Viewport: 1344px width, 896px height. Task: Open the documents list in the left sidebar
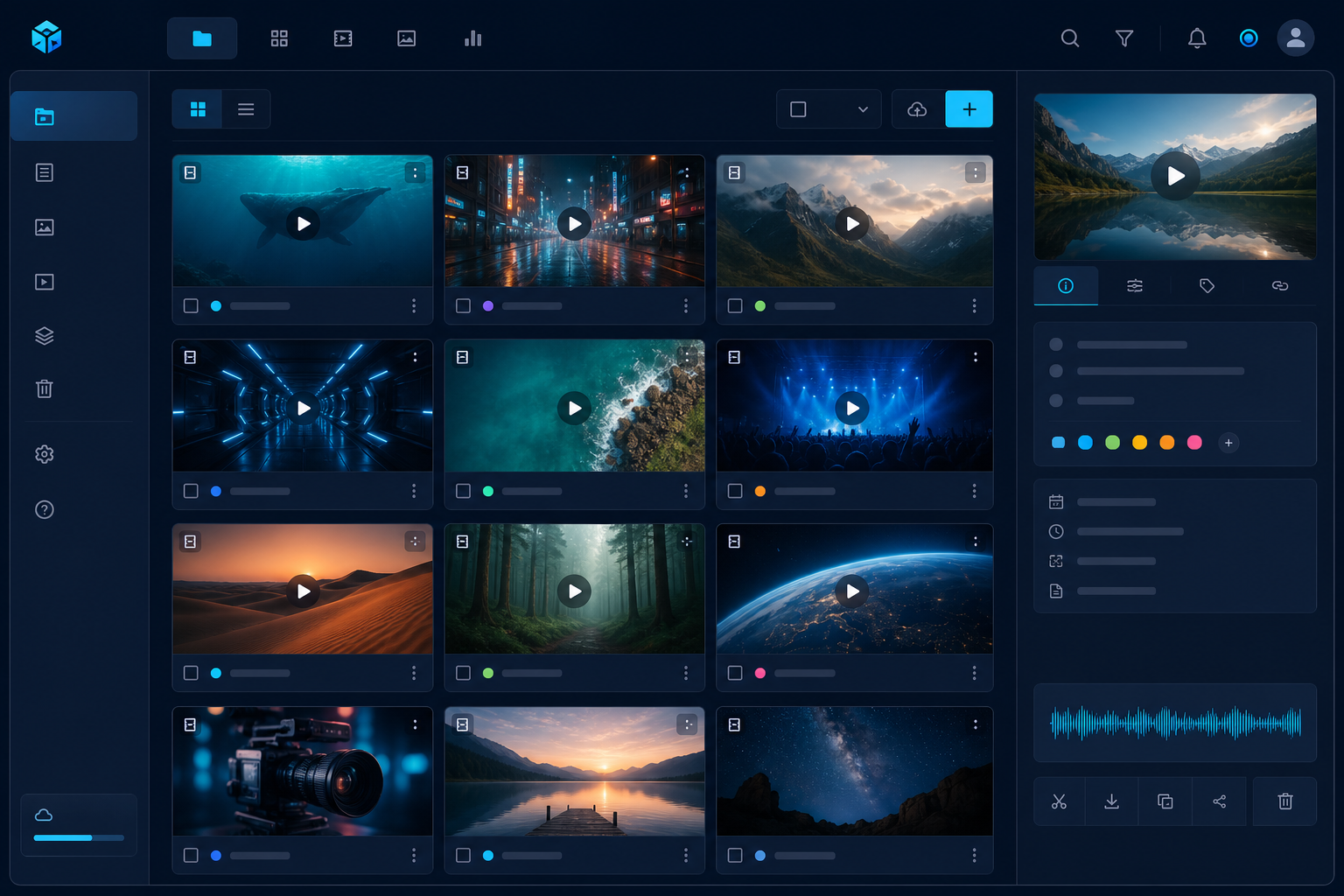point(45,172)
